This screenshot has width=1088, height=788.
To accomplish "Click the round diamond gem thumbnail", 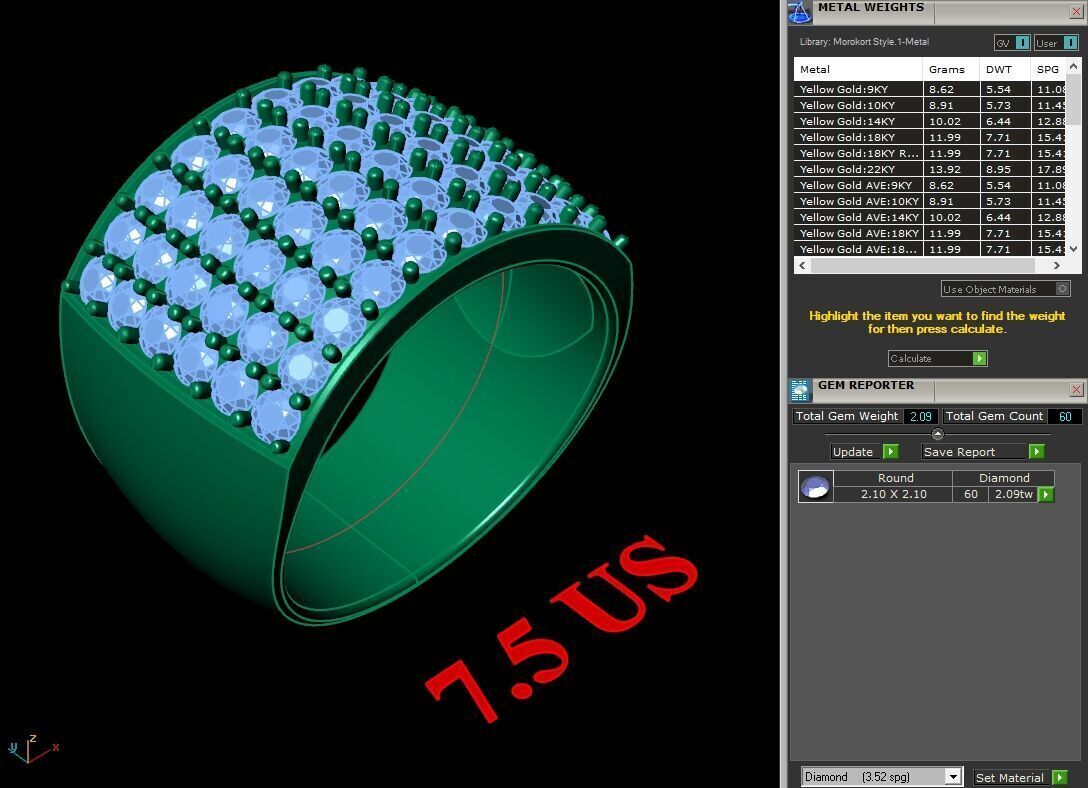I will [x=815, y=486].
